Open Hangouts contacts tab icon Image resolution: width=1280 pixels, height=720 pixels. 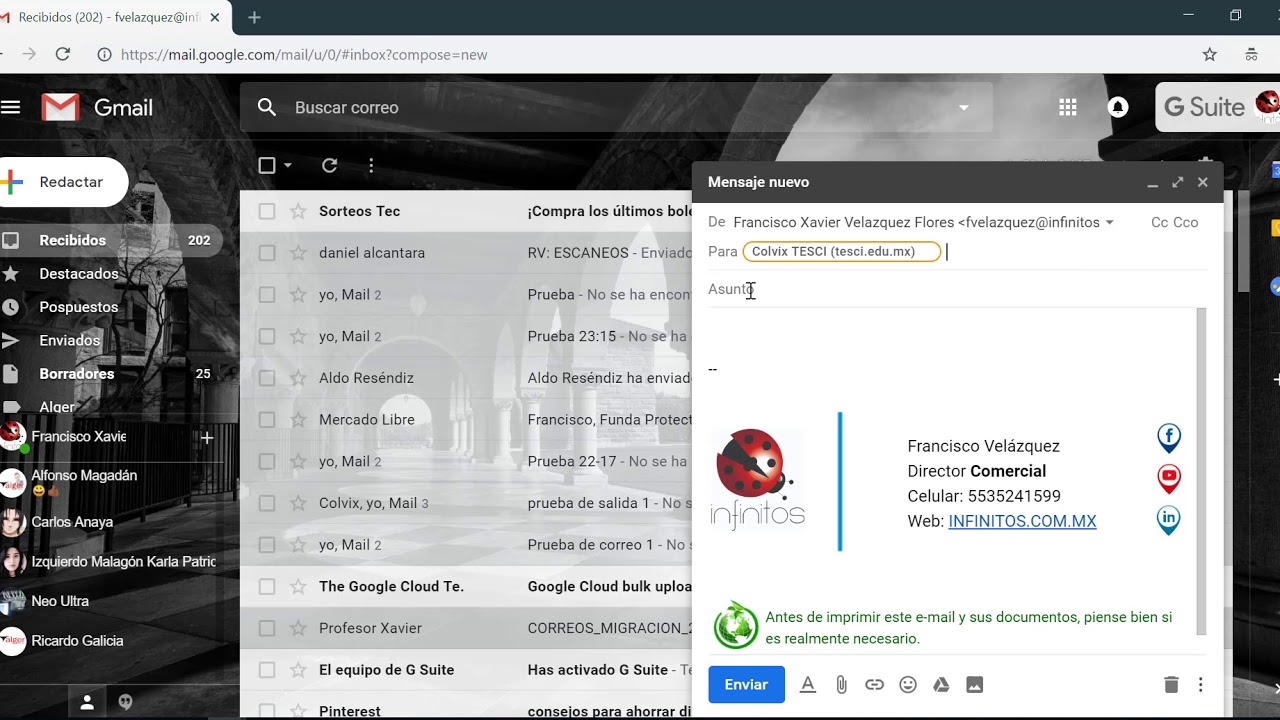point(87,702)
